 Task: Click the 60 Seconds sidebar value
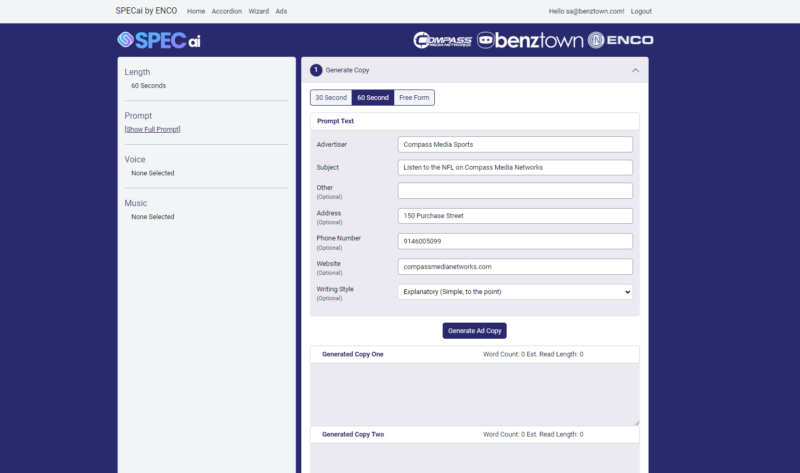[x=148, y=86]
